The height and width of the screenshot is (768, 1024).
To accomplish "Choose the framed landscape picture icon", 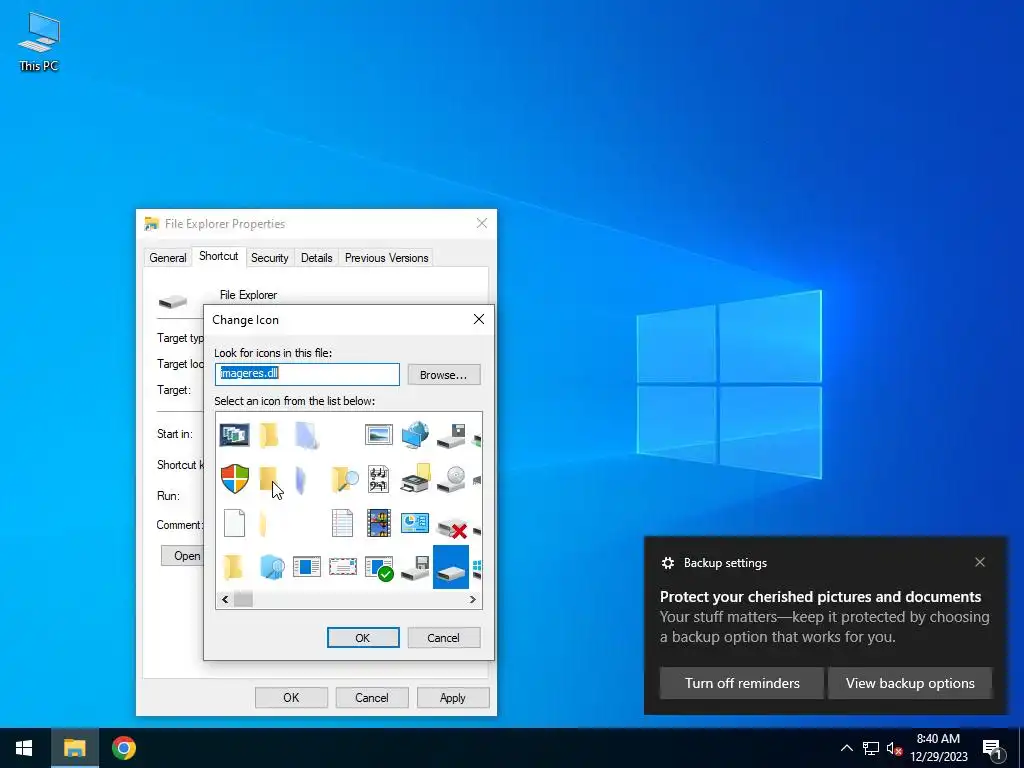I will pyautogui.click(x=379, y=435).
